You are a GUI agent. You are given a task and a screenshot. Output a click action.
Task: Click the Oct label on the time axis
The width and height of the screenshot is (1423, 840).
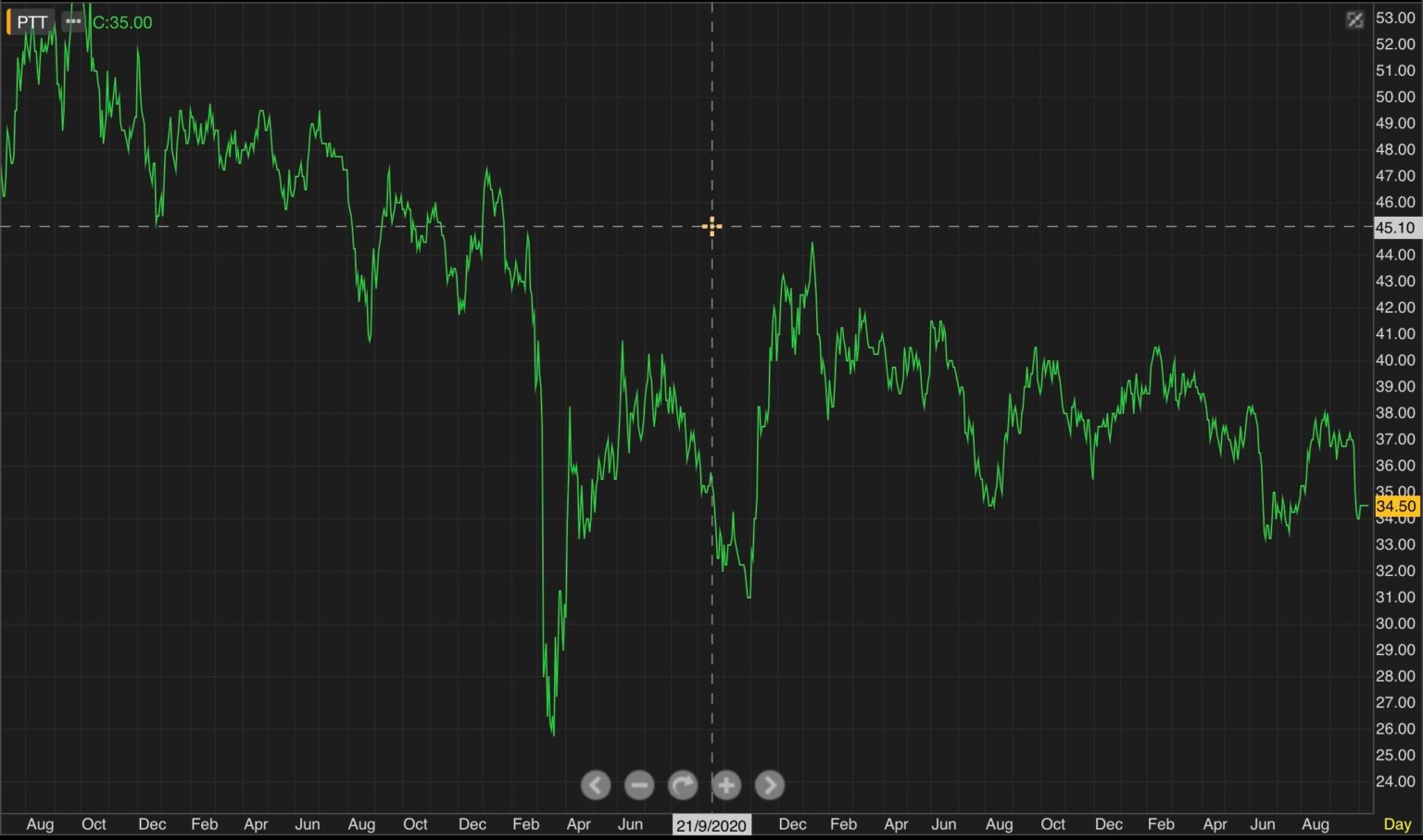[x=94, y=823]
